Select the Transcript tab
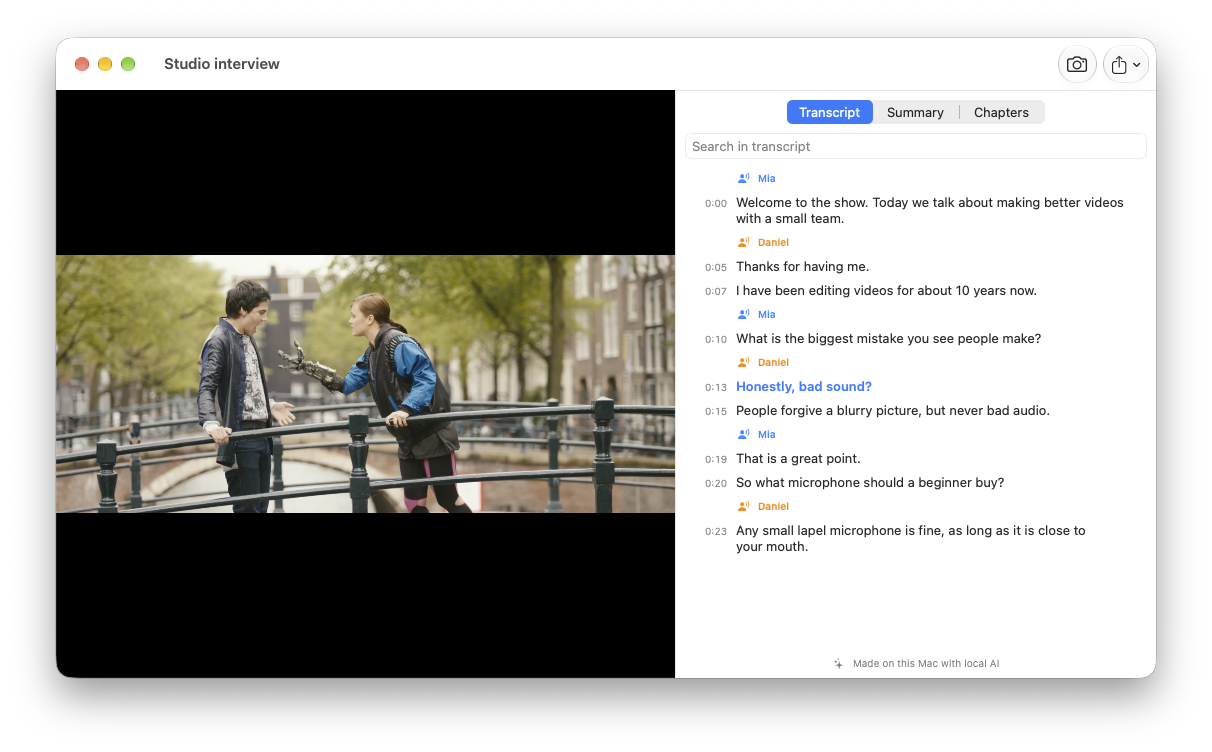 829,112
